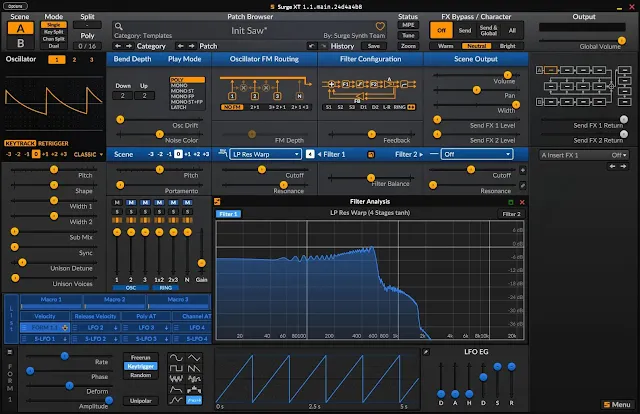Viewport: 640px width, 414px height.
Task: Choose the Bright character button
Action: pyautogui.click(x=507, y=46)
